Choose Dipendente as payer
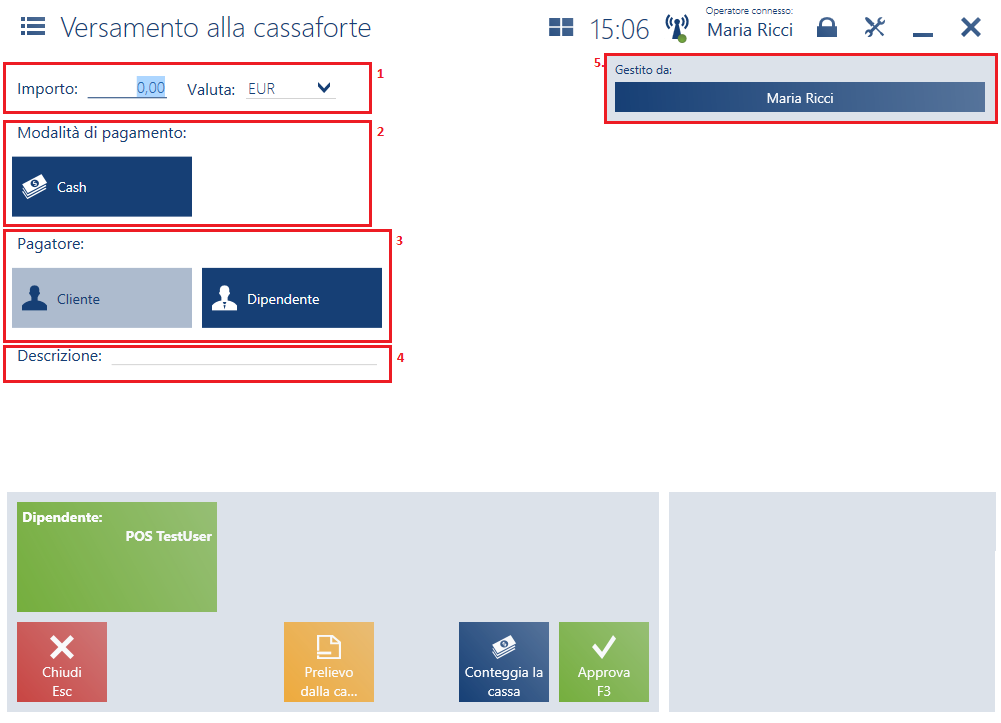 click(x=292, y=298)
